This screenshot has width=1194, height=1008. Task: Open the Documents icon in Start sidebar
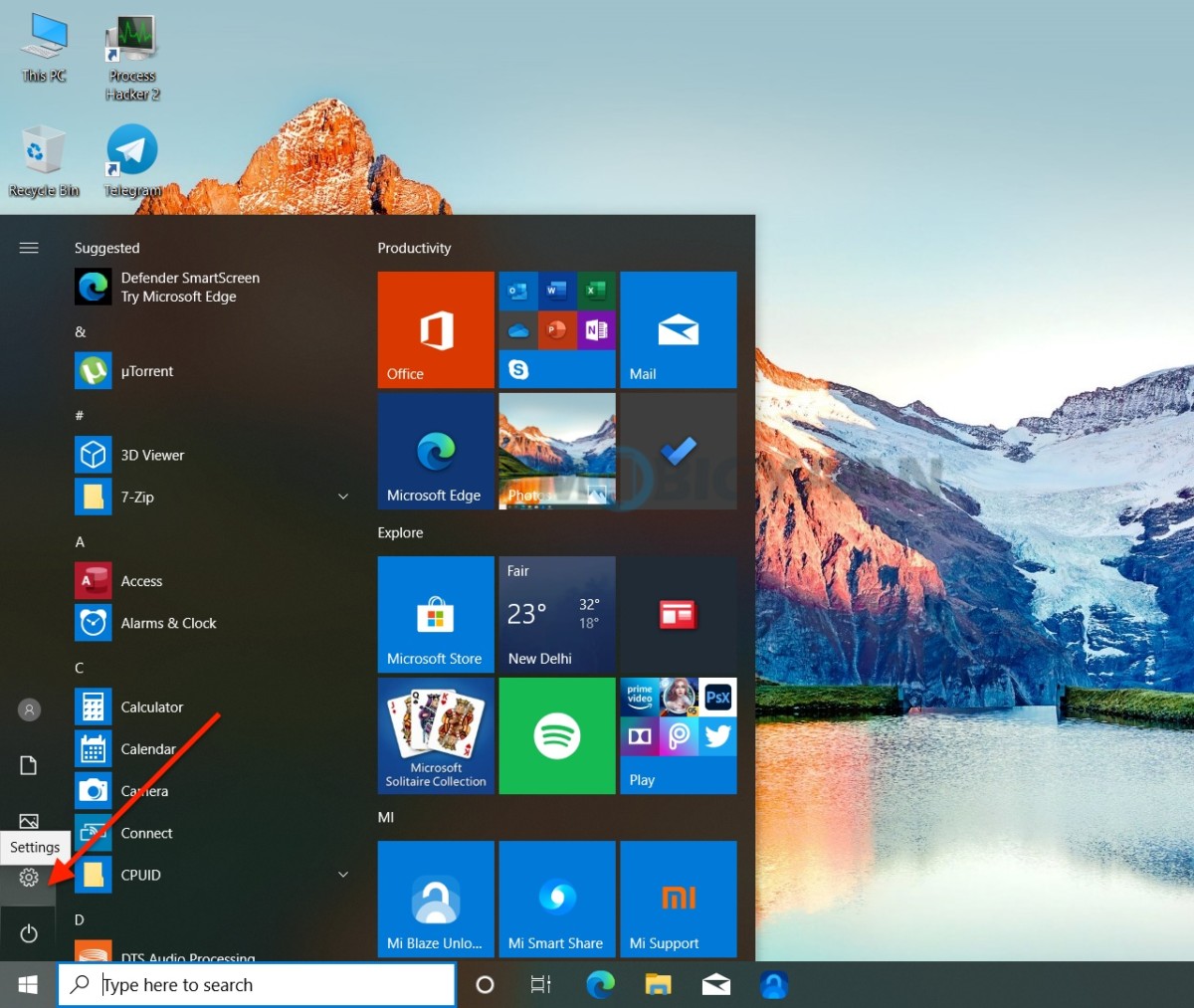coord(29,765)
